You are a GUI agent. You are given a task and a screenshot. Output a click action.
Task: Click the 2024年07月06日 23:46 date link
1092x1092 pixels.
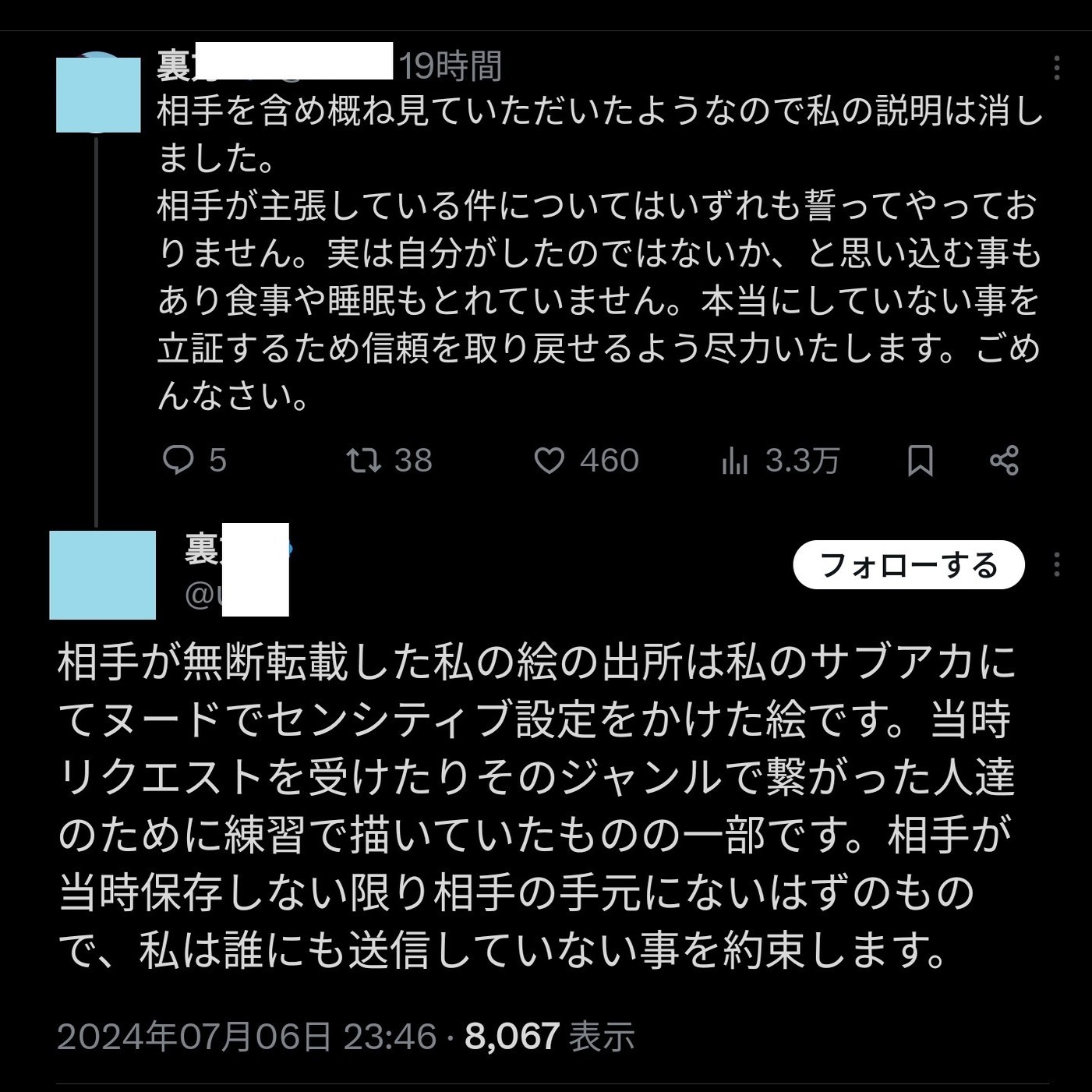(246, 1037)
